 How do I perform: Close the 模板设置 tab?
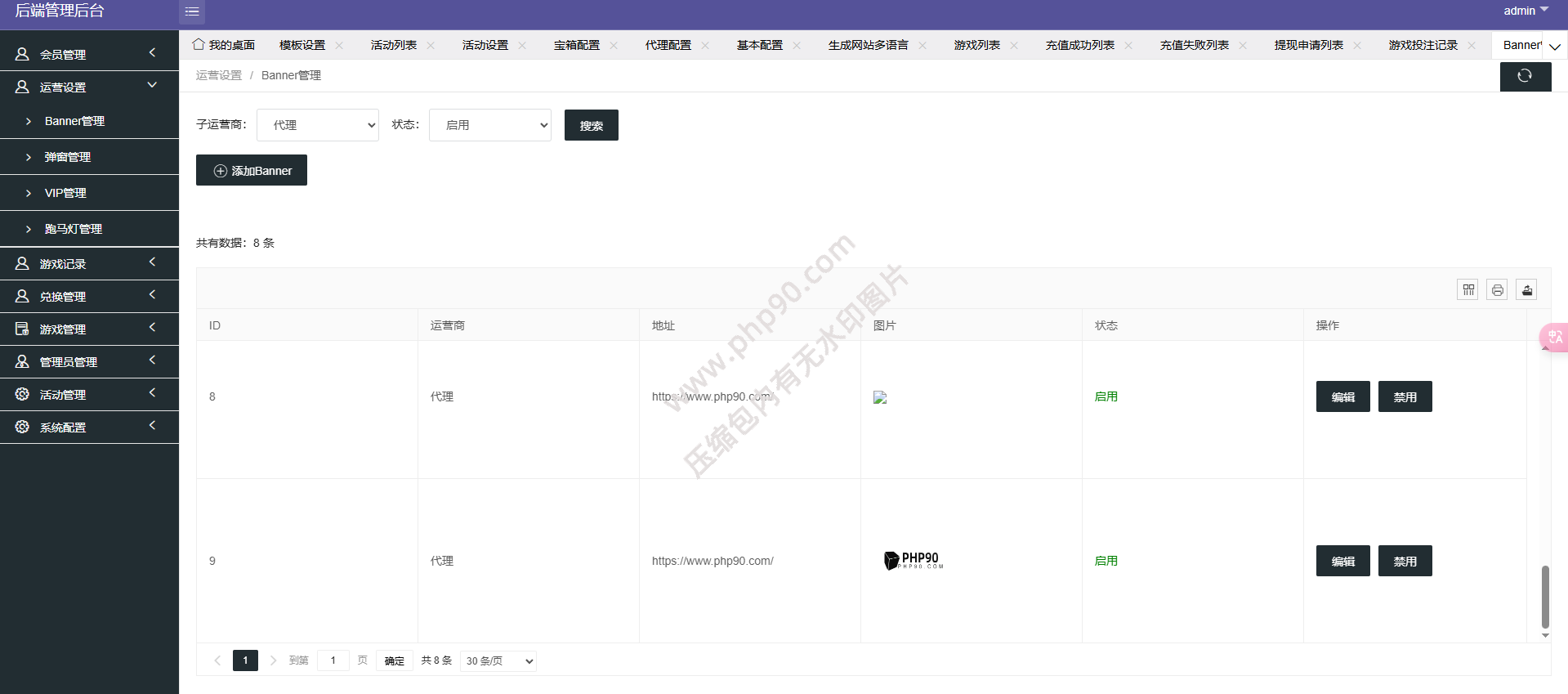click(x=339, y=45)
